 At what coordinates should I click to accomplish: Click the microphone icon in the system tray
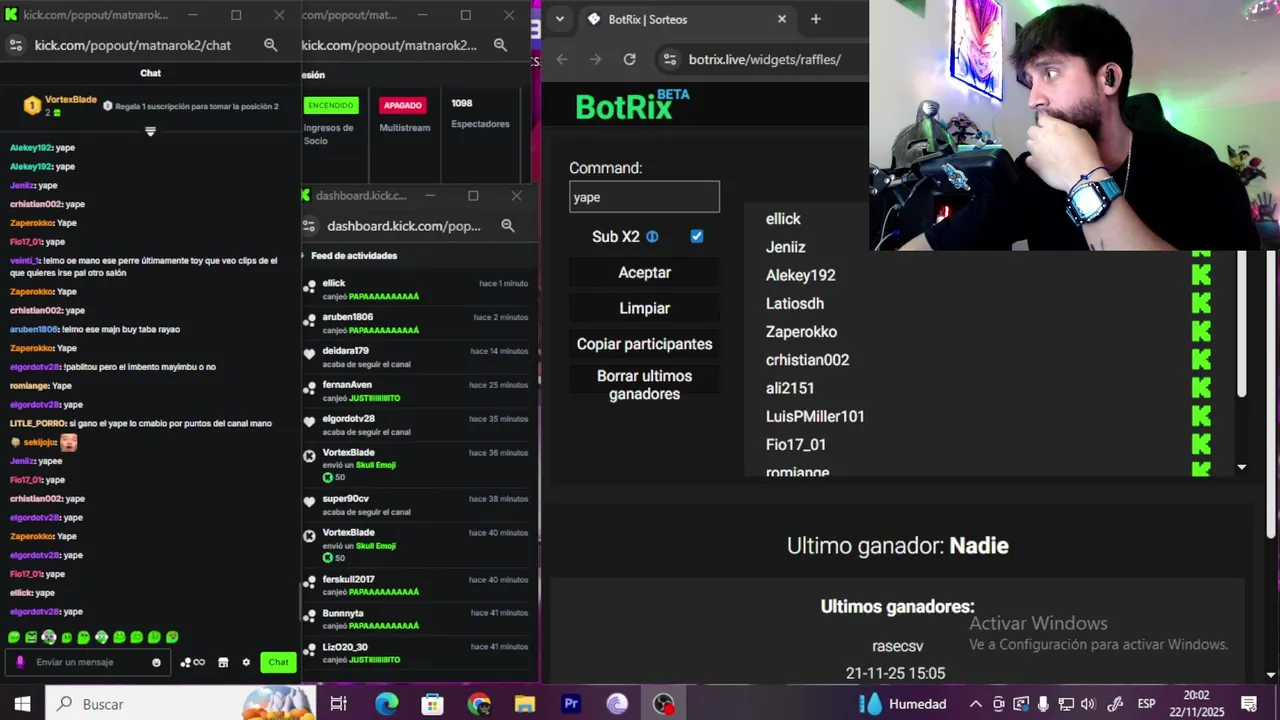[x=1043, y=704]
